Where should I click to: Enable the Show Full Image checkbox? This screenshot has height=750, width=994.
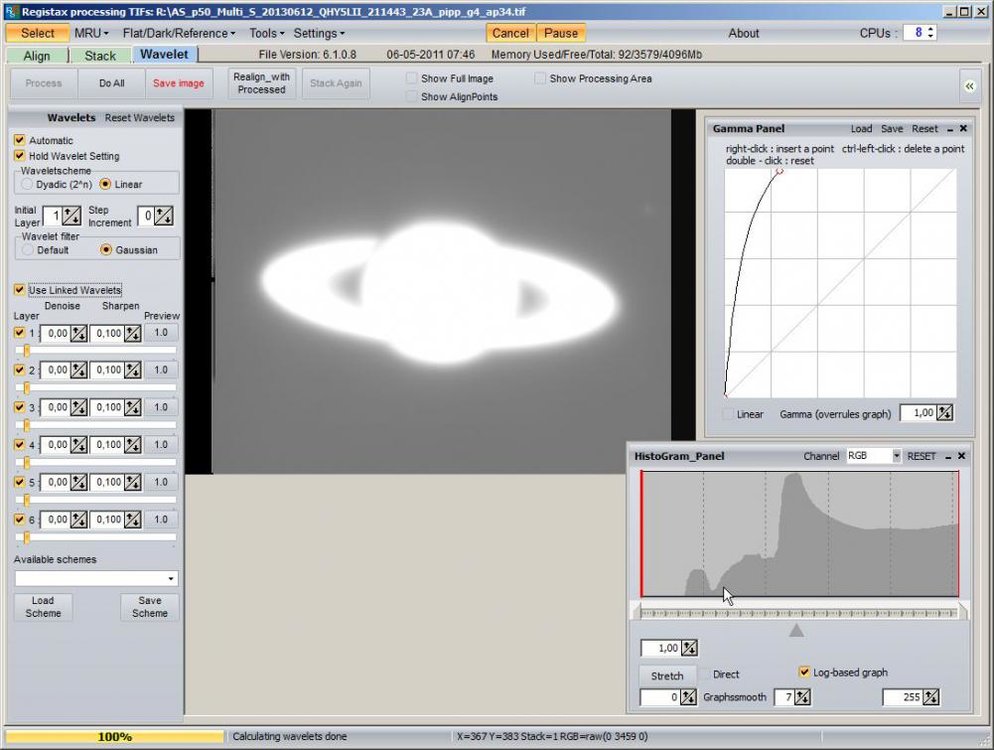pyautogui.click(x=411, y=78)
